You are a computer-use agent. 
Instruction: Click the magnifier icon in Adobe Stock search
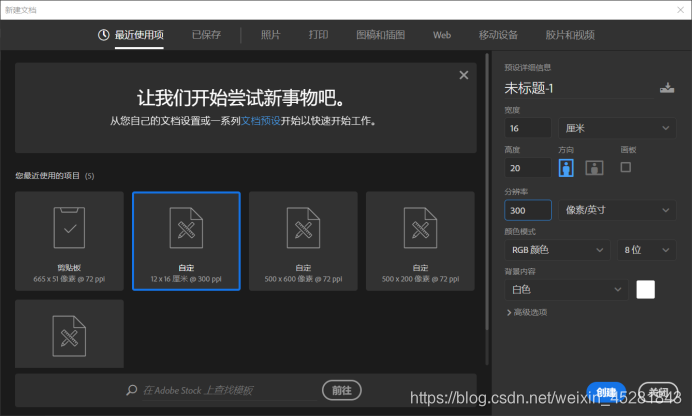pyautogui.click(x=132, y=390)
